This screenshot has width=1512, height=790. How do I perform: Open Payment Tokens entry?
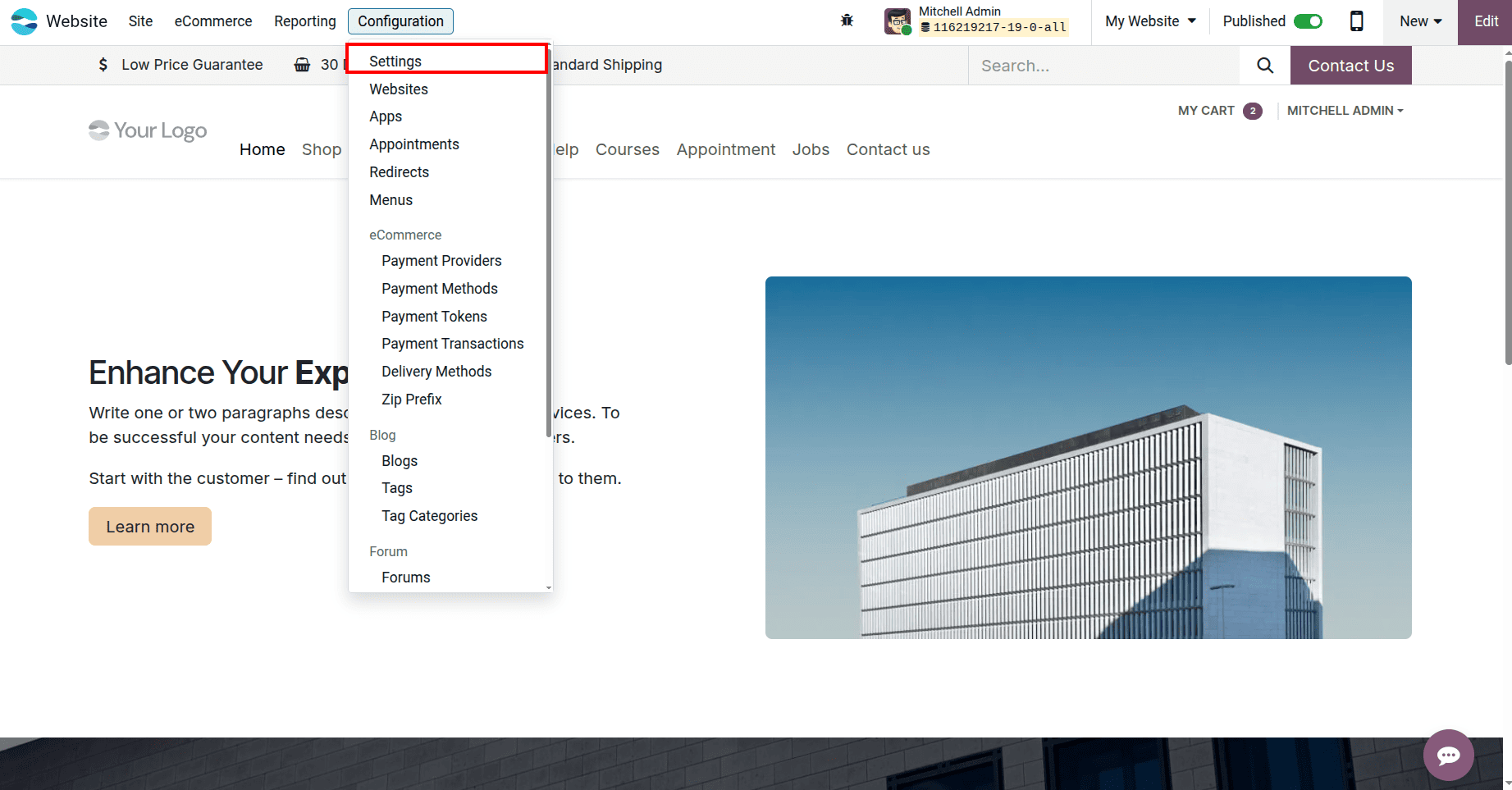pos(447,317)
